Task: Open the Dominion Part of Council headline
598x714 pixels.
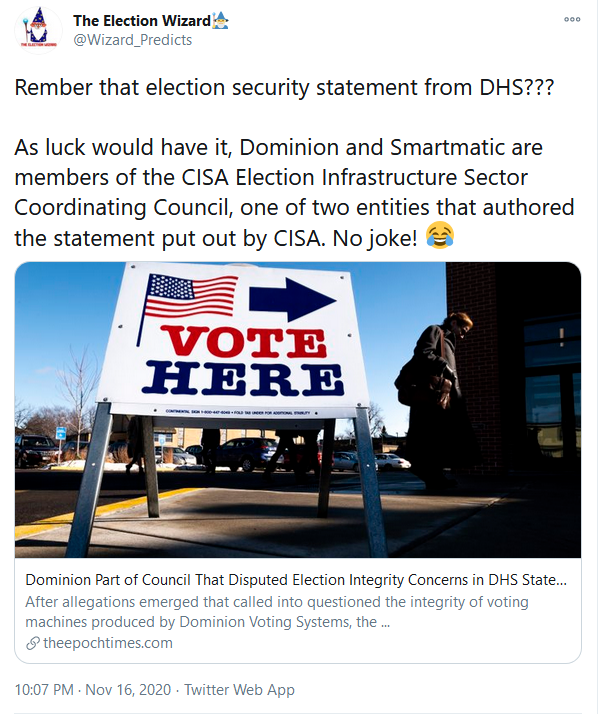Action: [x=296, y=580]
